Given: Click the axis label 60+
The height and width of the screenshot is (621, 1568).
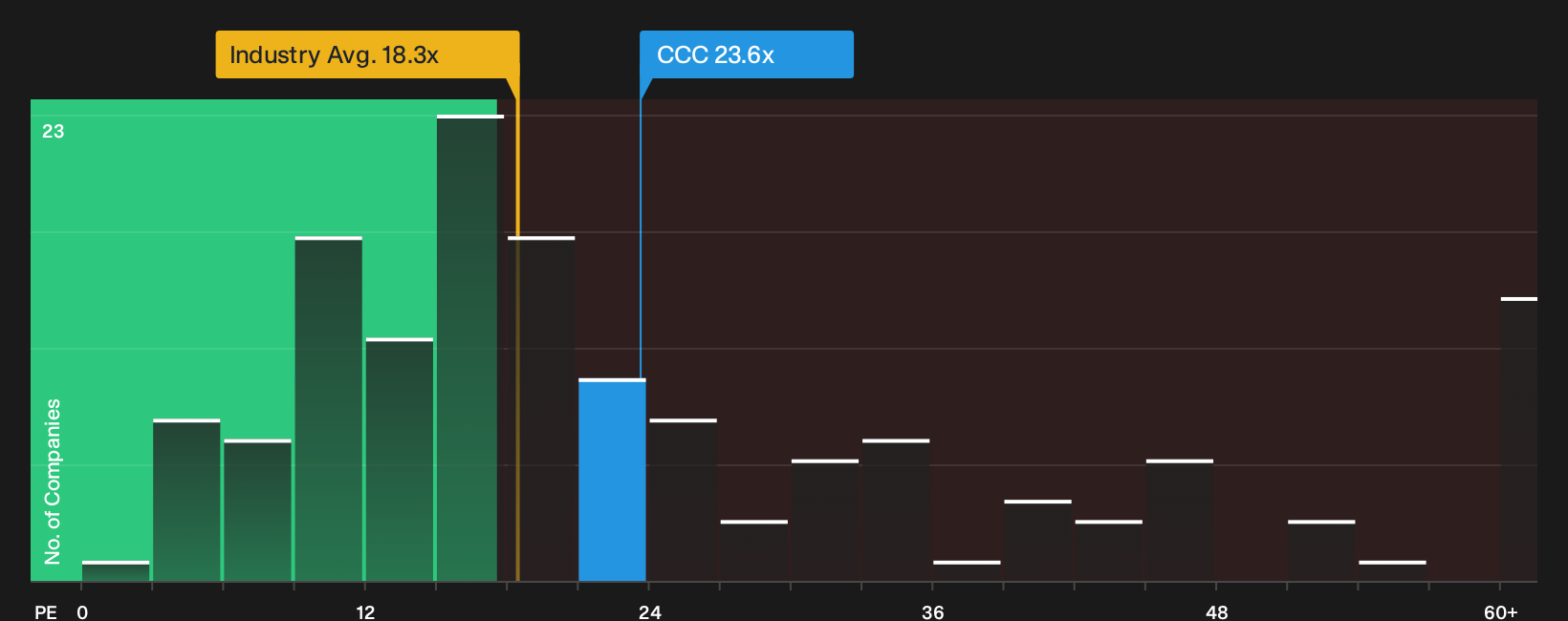Looking at the screenshot, I should click(x=1500, y=612).
